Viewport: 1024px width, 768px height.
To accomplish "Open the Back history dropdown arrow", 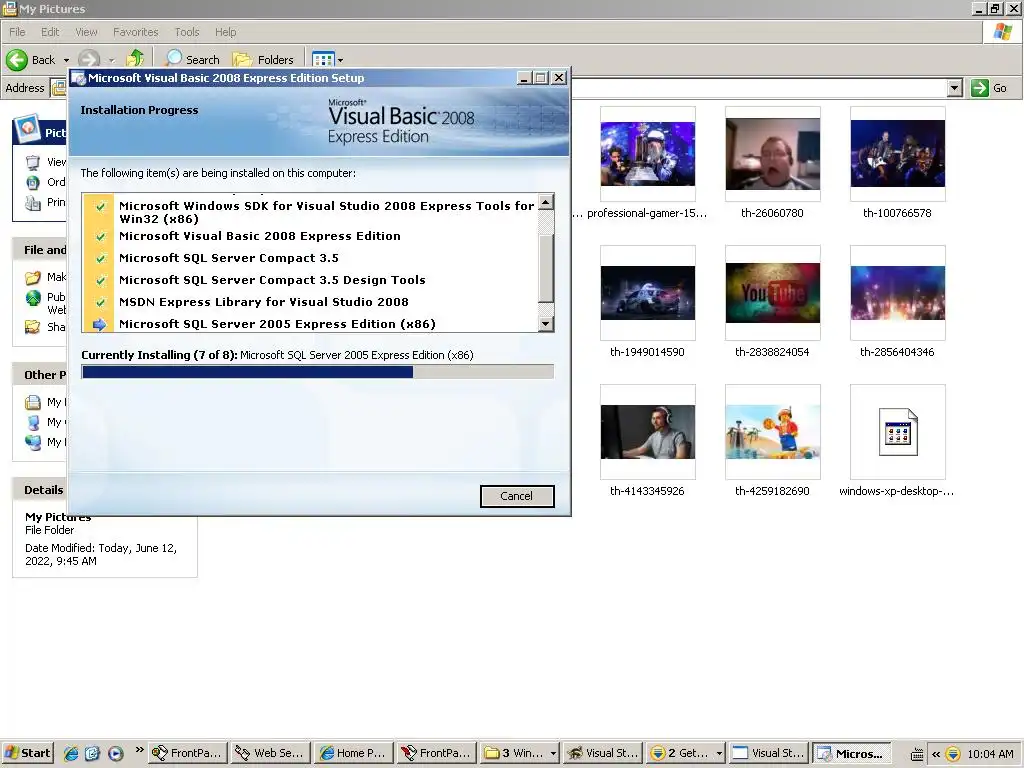I will pos(66,60).
